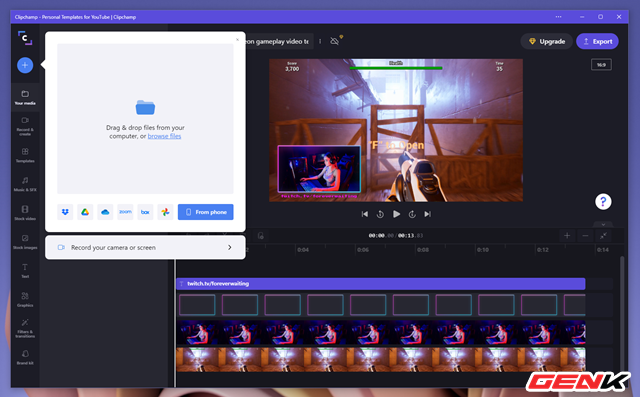The image size is (640, 397).
Task: Click the camera icon beside Record your camera
Action: coord(61,248)
